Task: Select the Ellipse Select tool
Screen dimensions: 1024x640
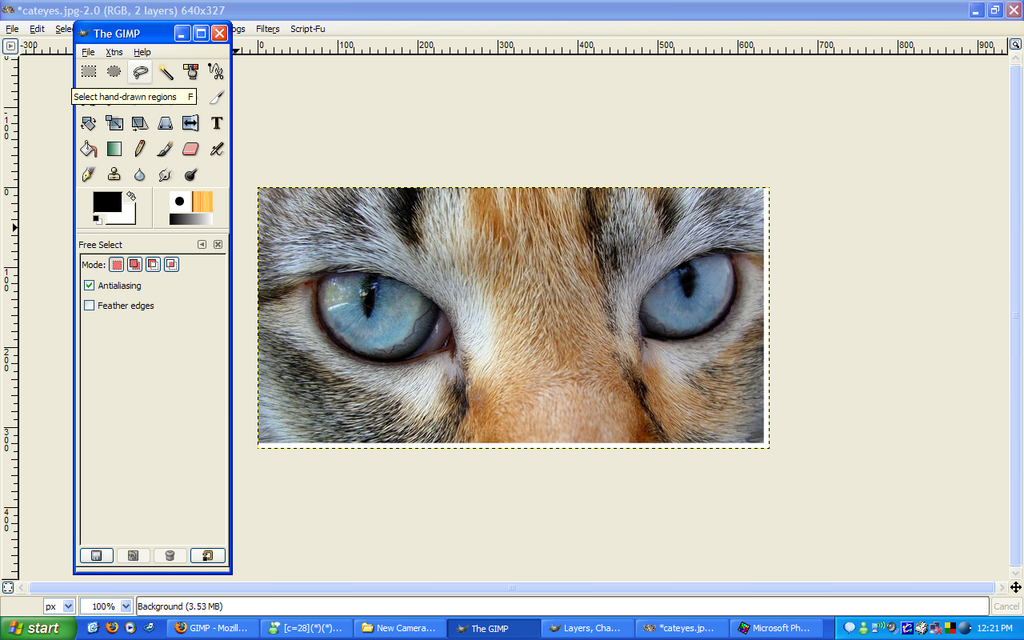Action: click(114, 71)
